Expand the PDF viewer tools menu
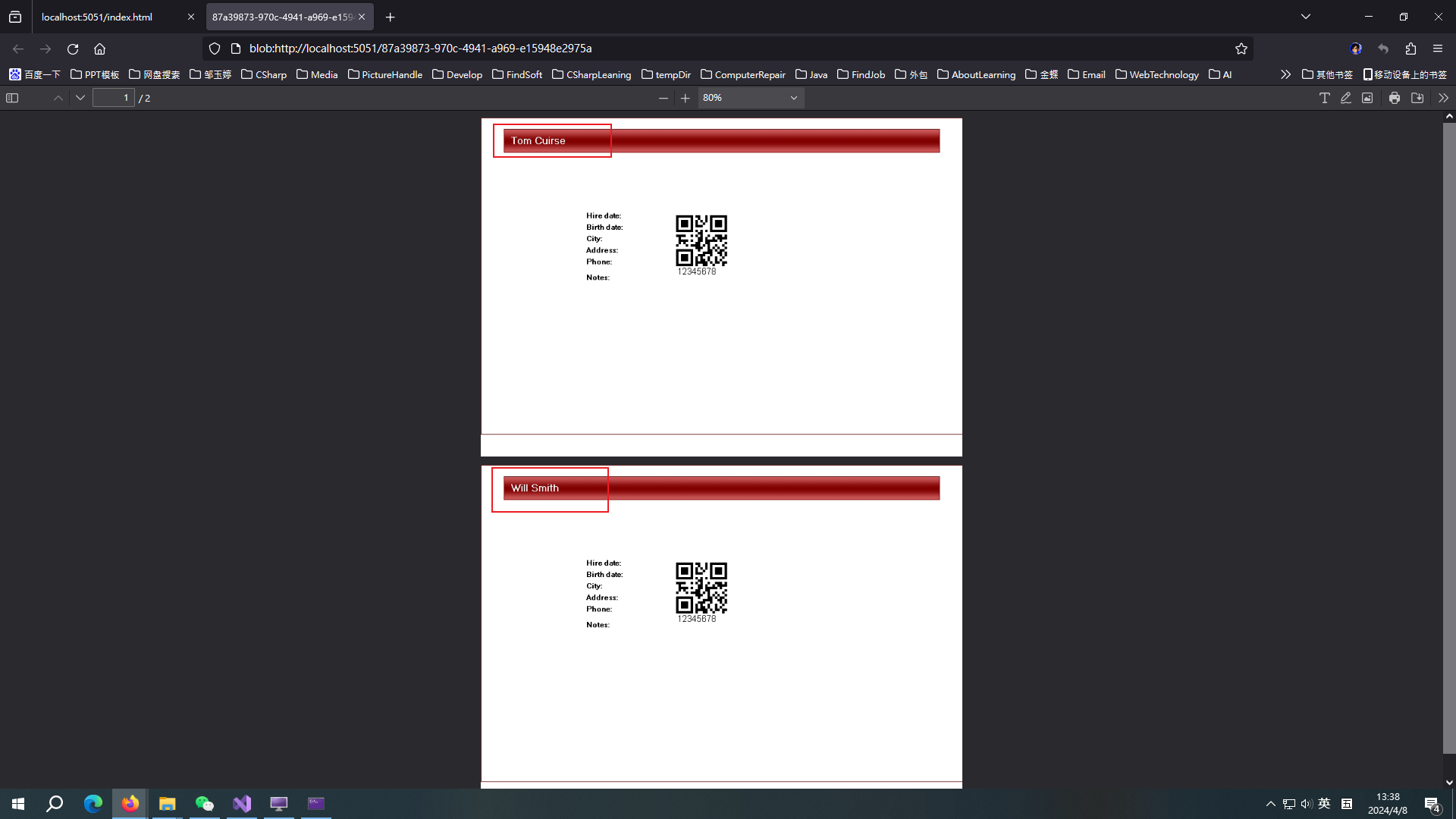 [1443, 98]
